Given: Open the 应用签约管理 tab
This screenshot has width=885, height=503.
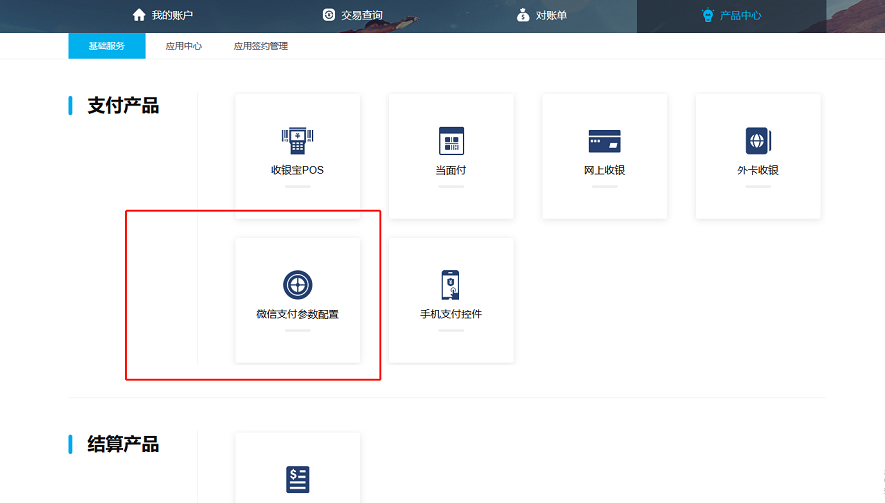Looking at the screenshot, I should pyautogui.click(x=260, y=46).
